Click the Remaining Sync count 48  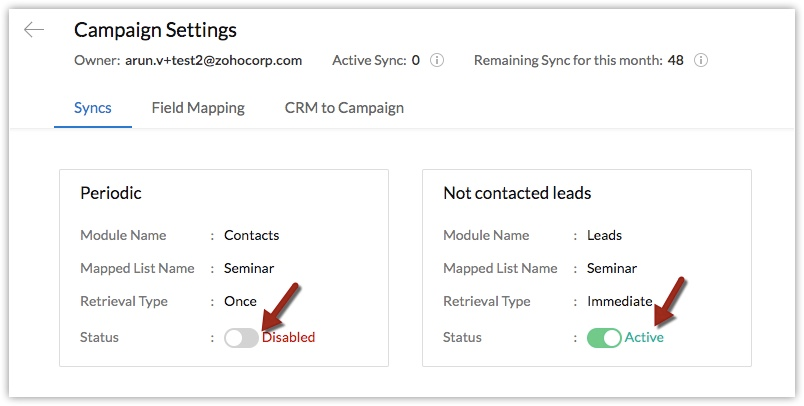(x=676, y=60)
